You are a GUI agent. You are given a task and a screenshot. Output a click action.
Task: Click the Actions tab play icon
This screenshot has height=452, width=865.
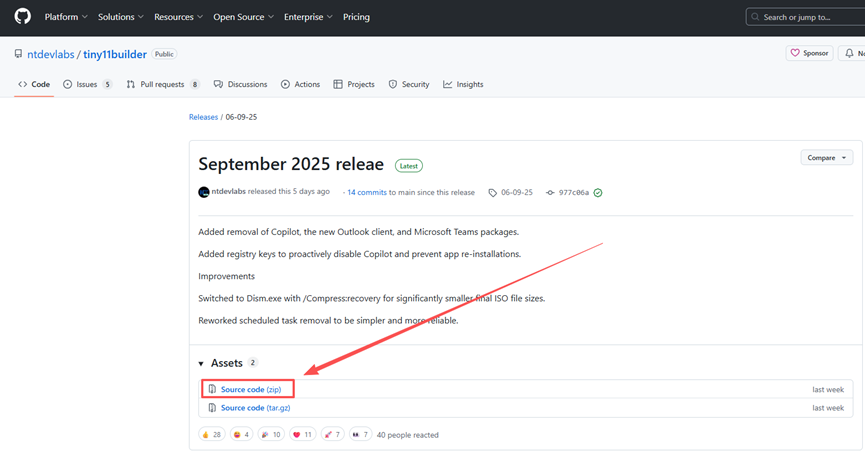285,84
